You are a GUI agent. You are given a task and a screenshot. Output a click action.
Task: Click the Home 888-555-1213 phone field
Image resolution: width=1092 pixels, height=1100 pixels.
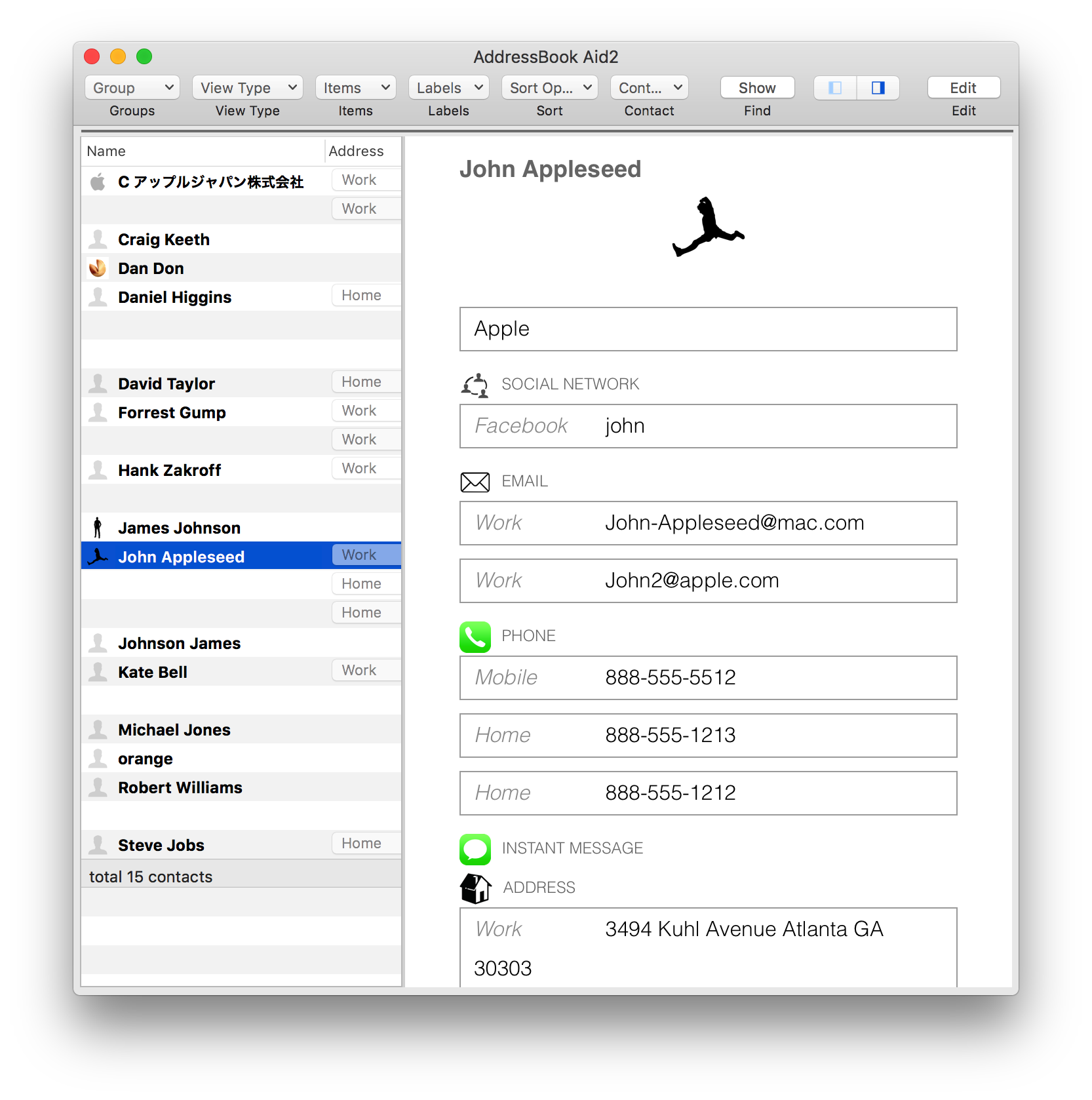[708, 736]
